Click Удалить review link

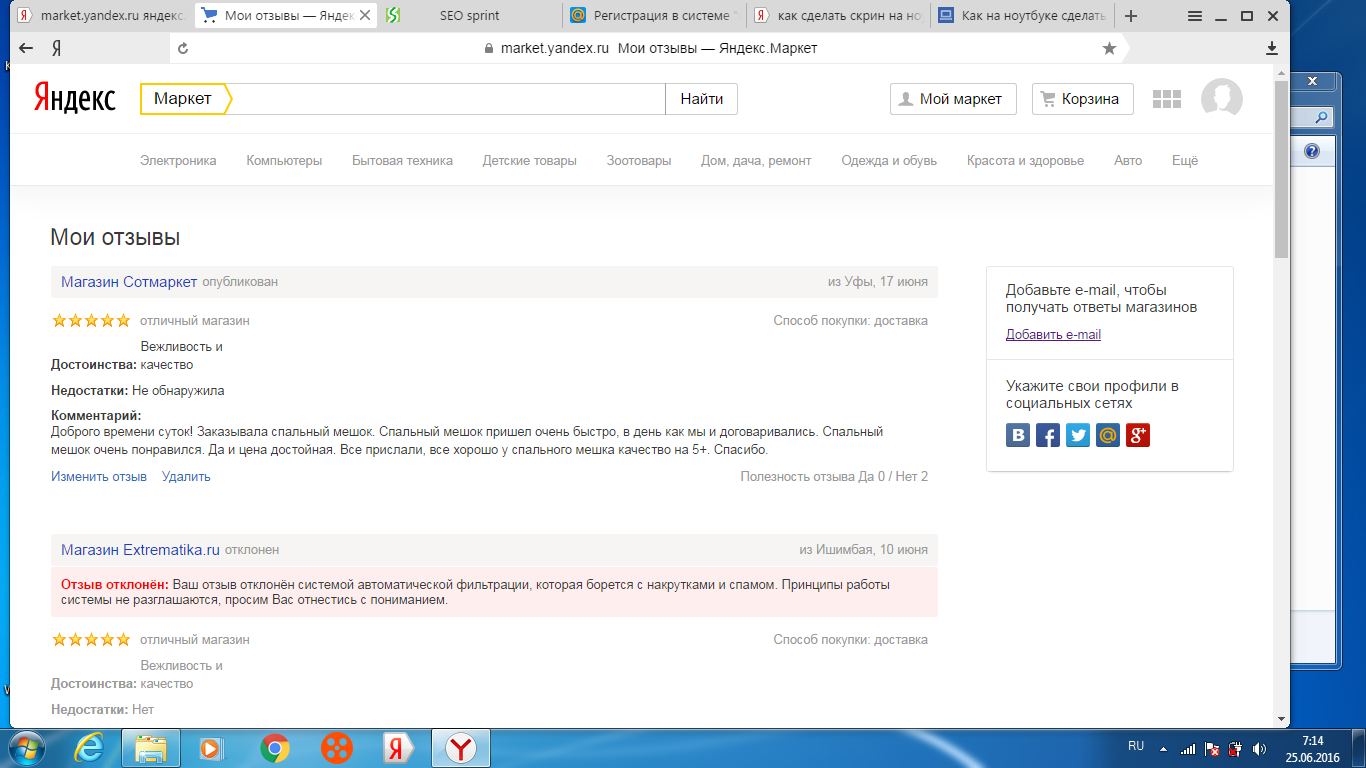pos(186,477)
